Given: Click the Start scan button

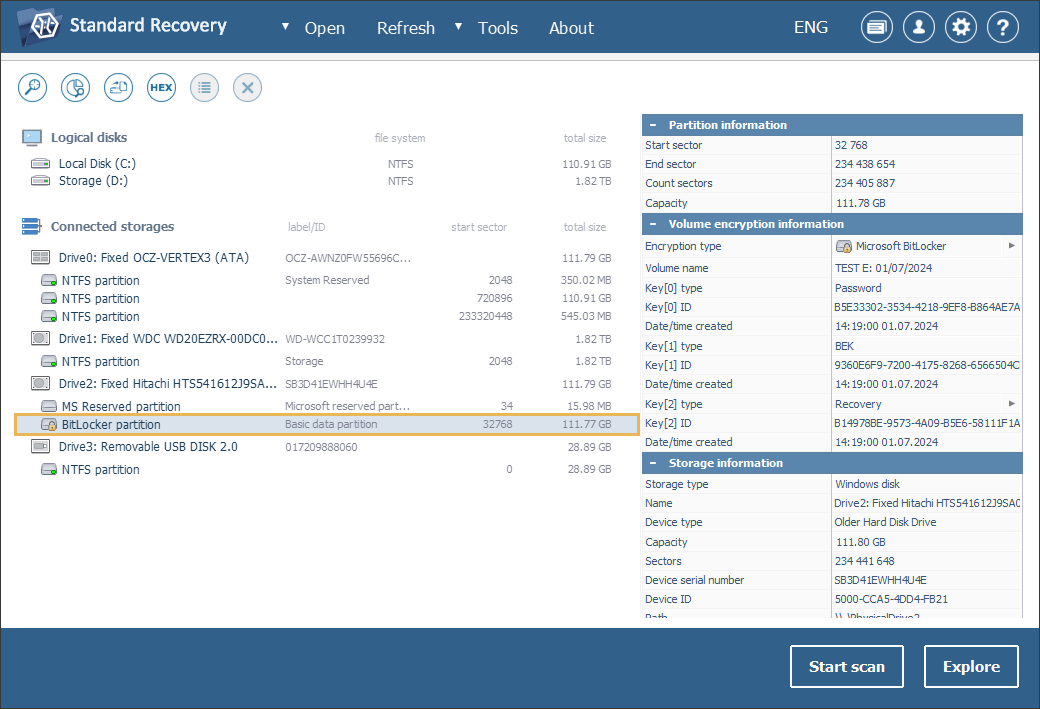Looking at the screenshot, I should 846,667.
